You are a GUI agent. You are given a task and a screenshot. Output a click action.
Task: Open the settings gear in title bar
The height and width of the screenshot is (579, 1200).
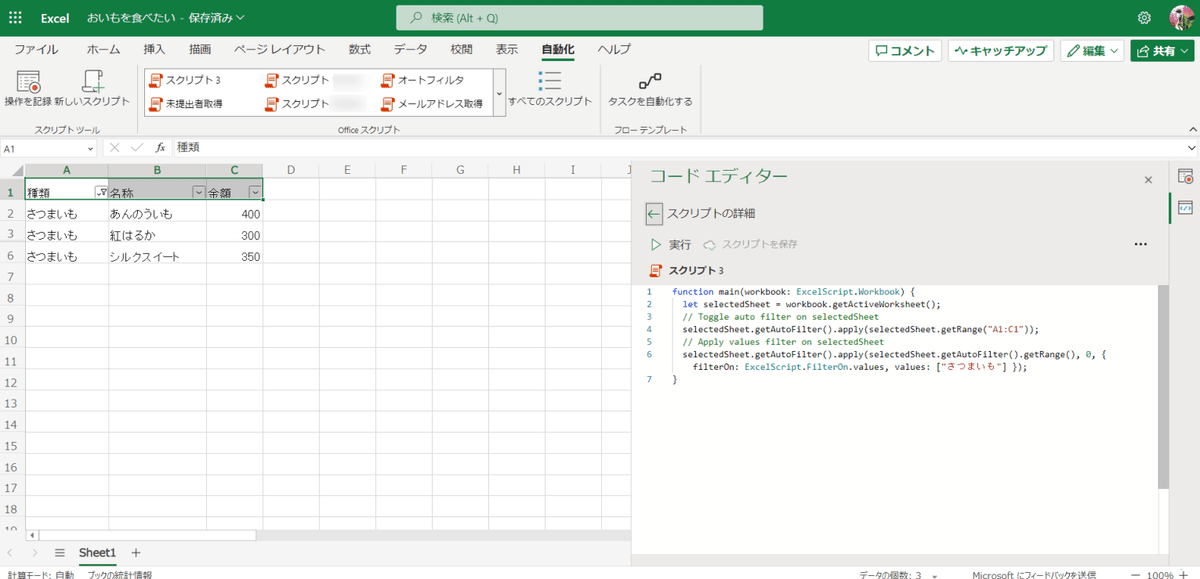[x=1144, y=18]
